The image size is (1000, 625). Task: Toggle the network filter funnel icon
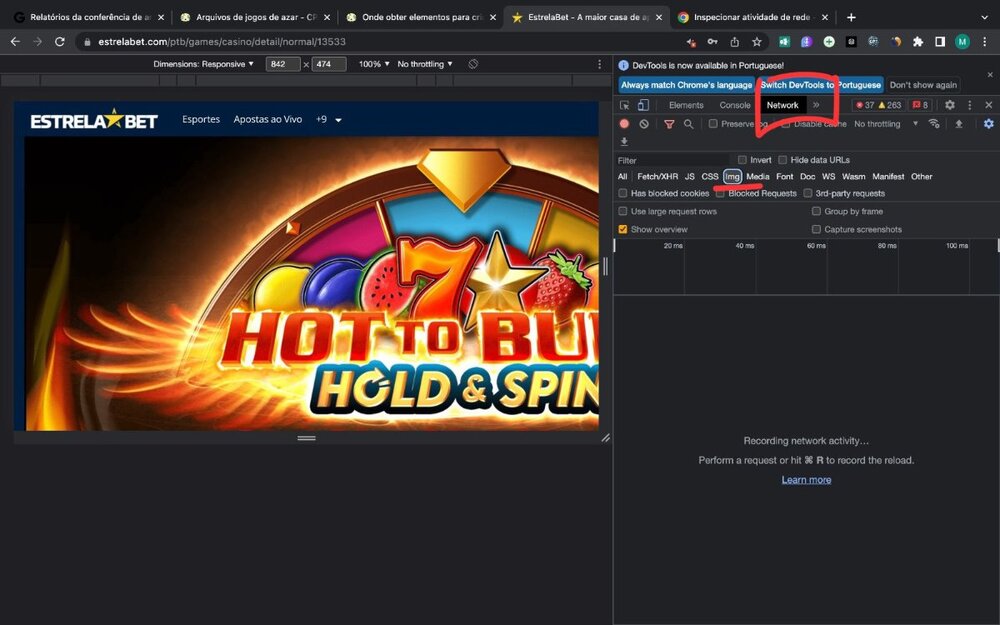click(x=669, y=124)
